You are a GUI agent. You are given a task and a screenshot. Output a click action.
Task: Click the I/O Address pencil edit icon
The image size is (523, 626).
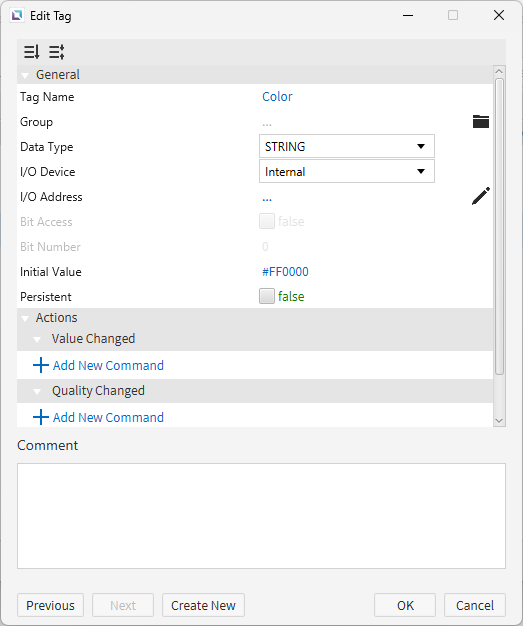pyautogui.click(x=481, y=196)
